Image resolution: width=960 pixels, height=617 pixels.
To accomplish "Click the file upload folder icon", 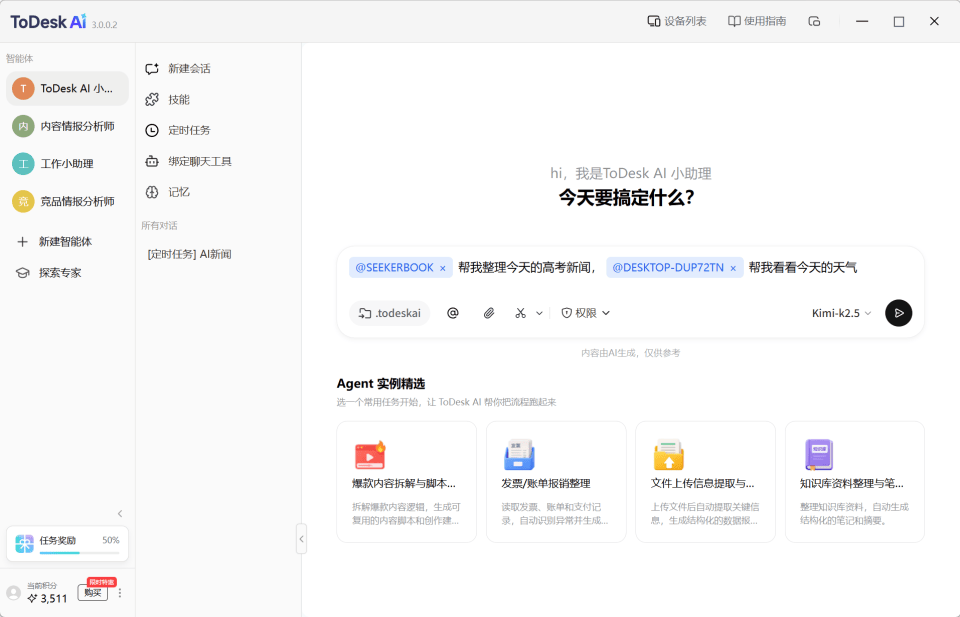I will pyautogui.click(x=669, y=455).
